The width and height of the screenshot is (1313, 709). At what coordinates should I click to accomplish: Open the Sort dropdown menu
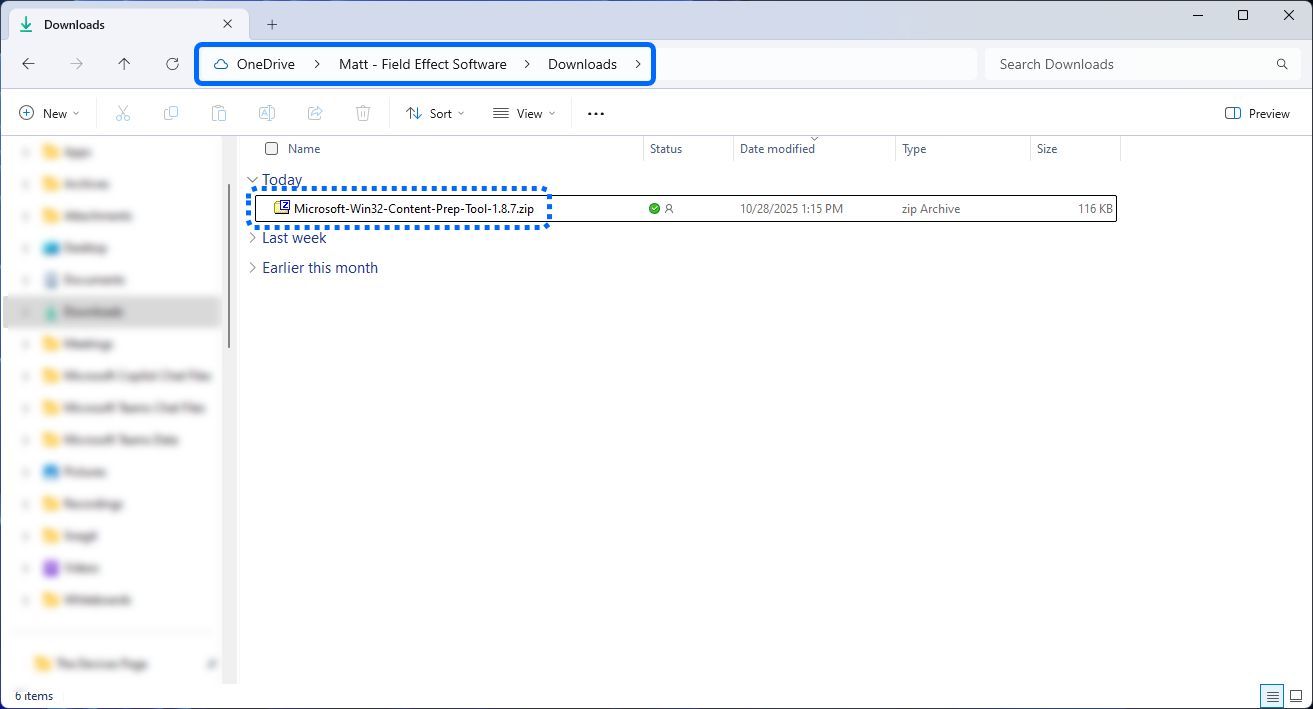coord(435,114)
